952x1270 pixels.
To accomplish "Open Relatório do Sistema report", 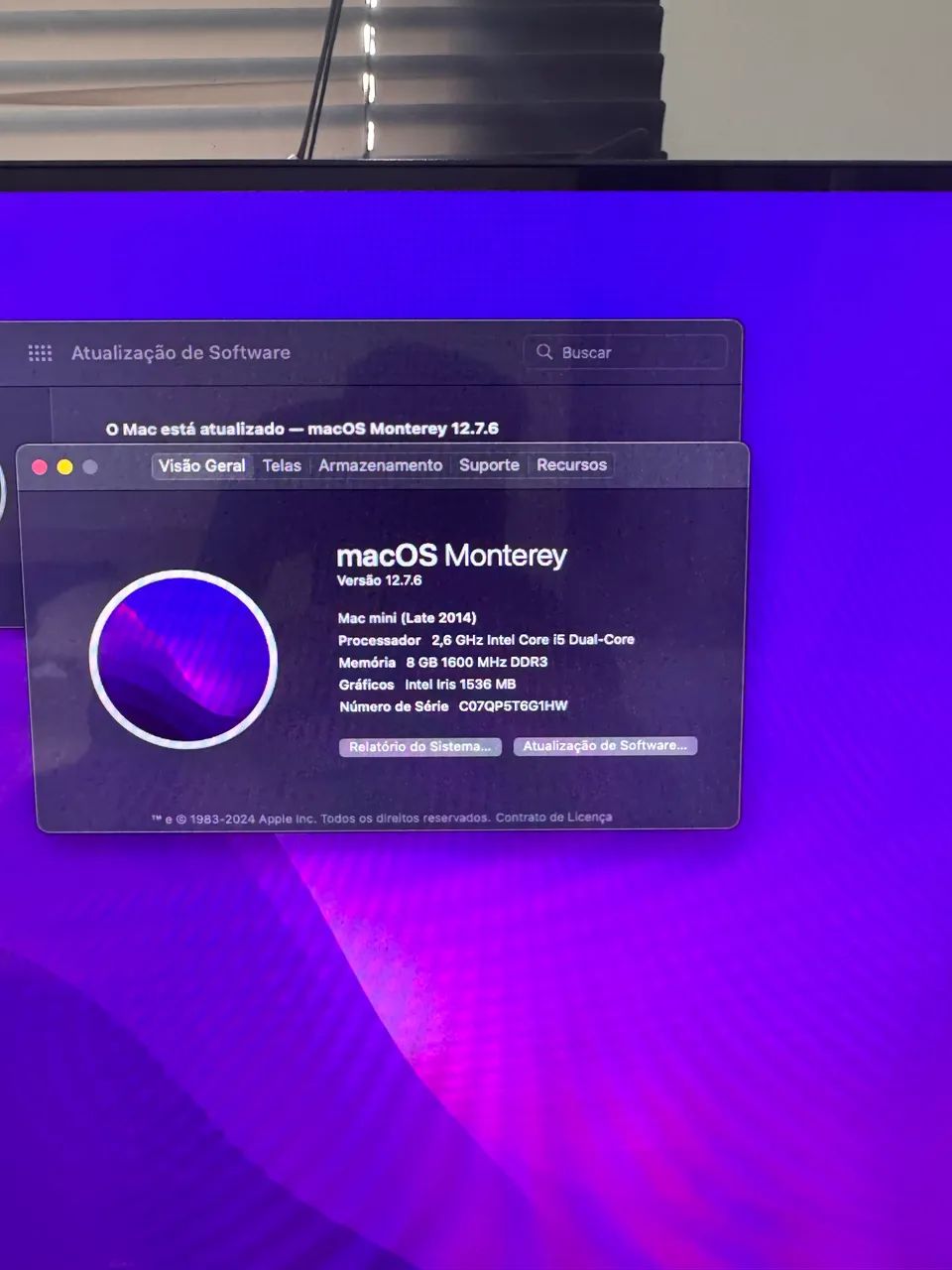I will [419, 747].
